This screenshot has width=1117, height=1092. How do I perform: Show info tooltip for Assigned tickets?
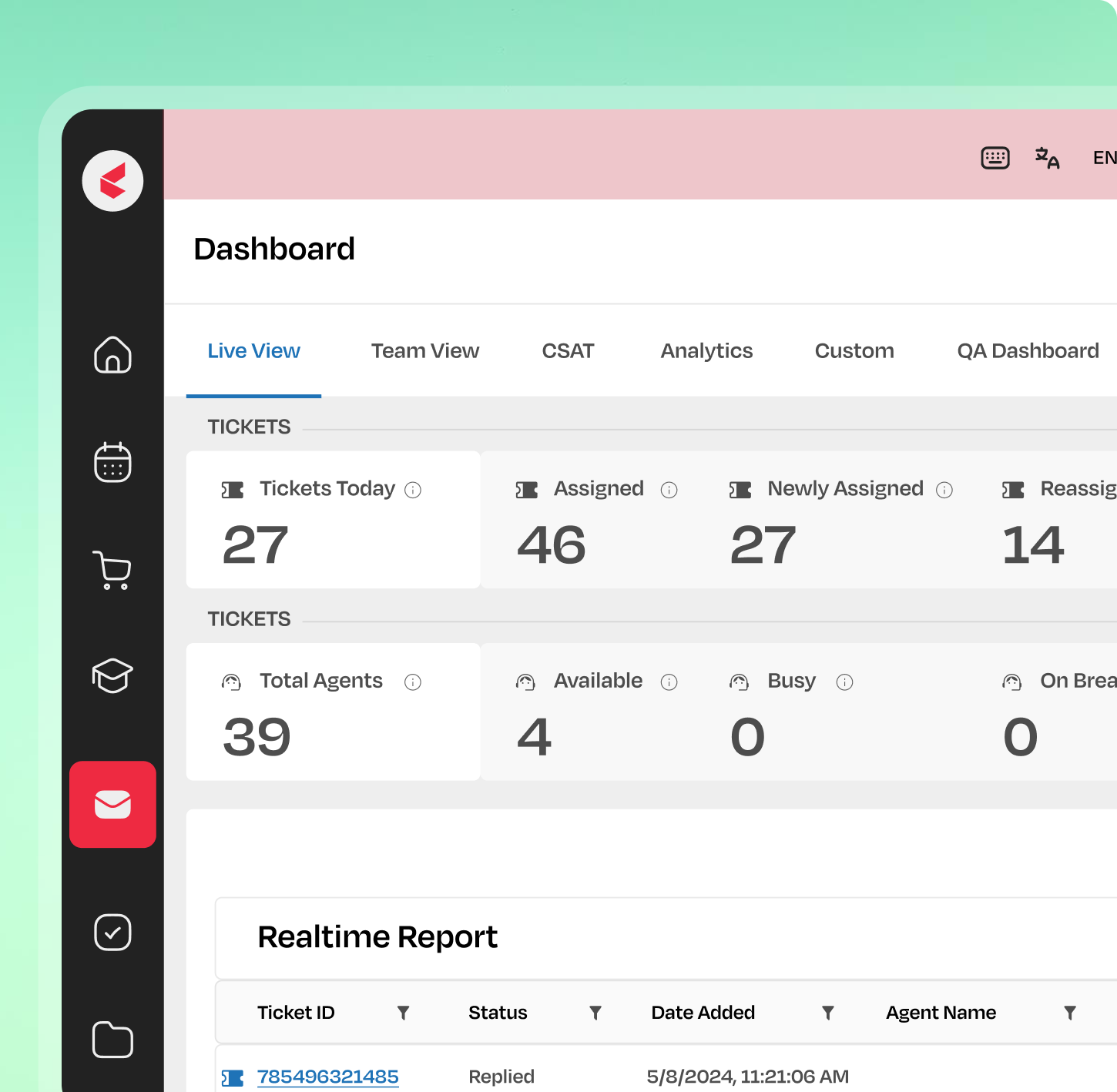(669, 490)
